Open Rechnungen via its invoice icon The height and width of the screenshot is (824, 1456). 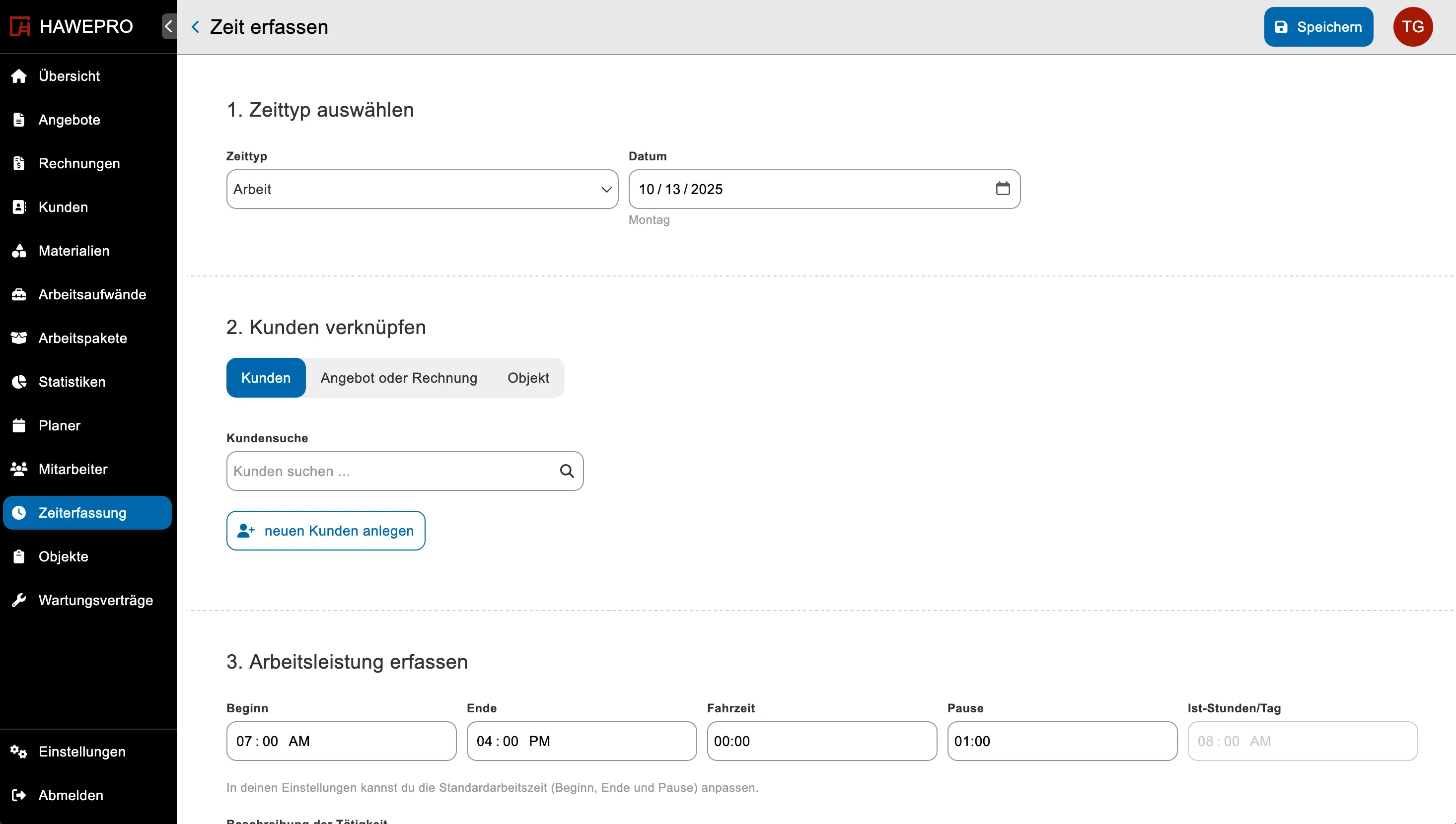pyautogui.click(x=19, y=163)
